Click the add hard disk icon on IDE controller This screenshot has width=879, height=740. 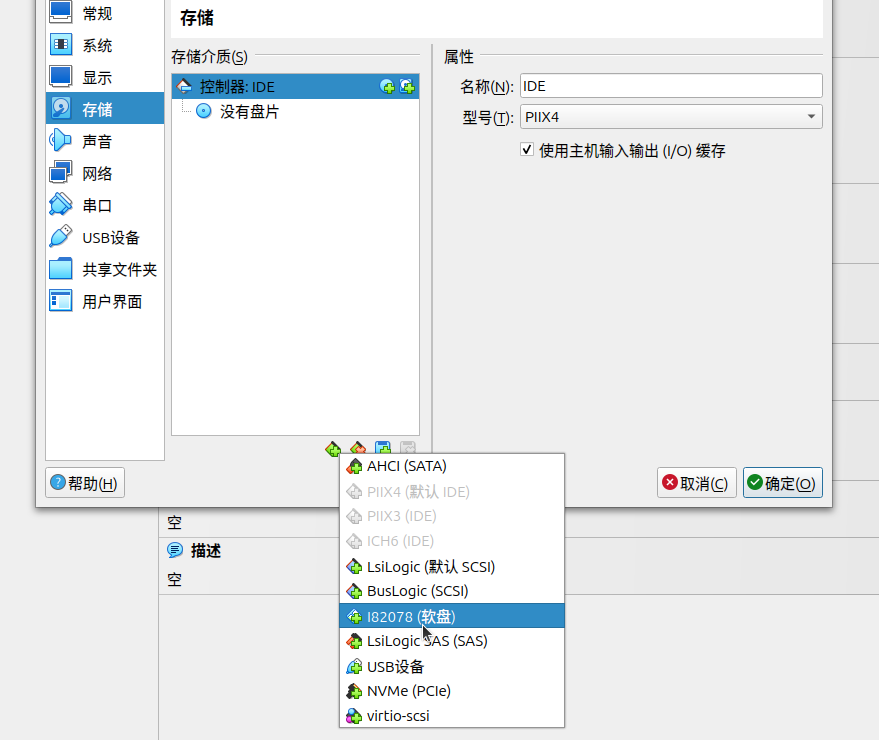pos(407,87)
